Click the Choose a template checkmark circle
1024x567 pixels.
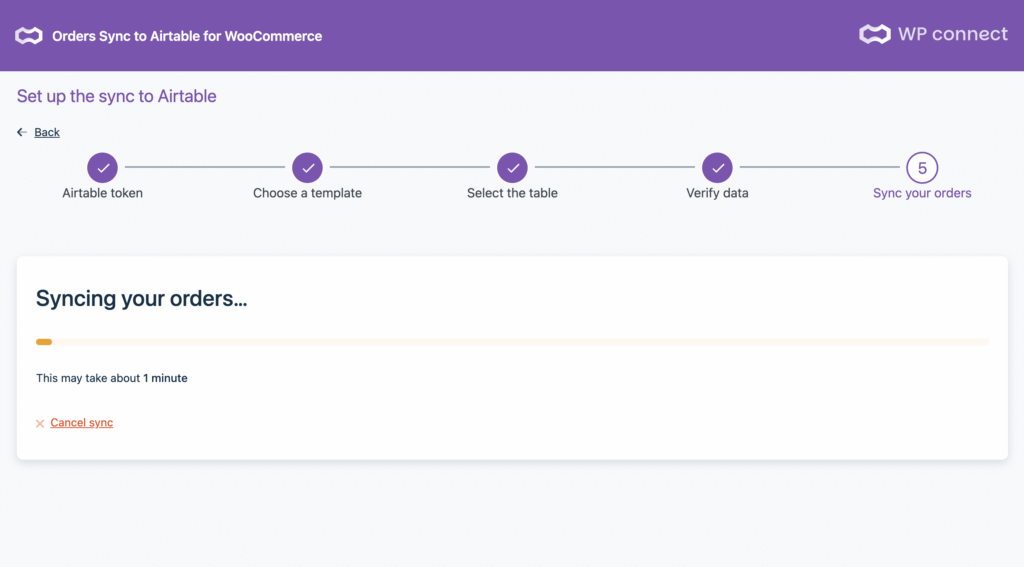[x=307, y=168]
